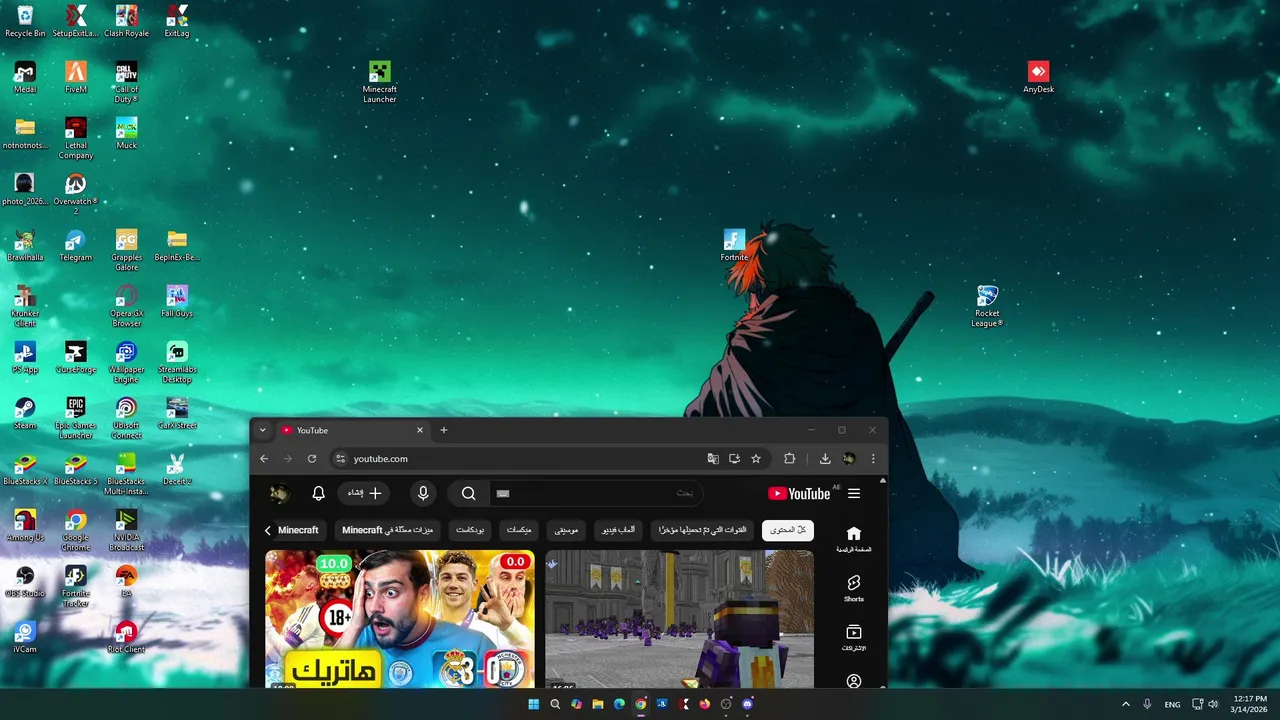Open Chrome tab search dropdown arrow
Screen dimensions: 1280x720
(x=262, y=430)
